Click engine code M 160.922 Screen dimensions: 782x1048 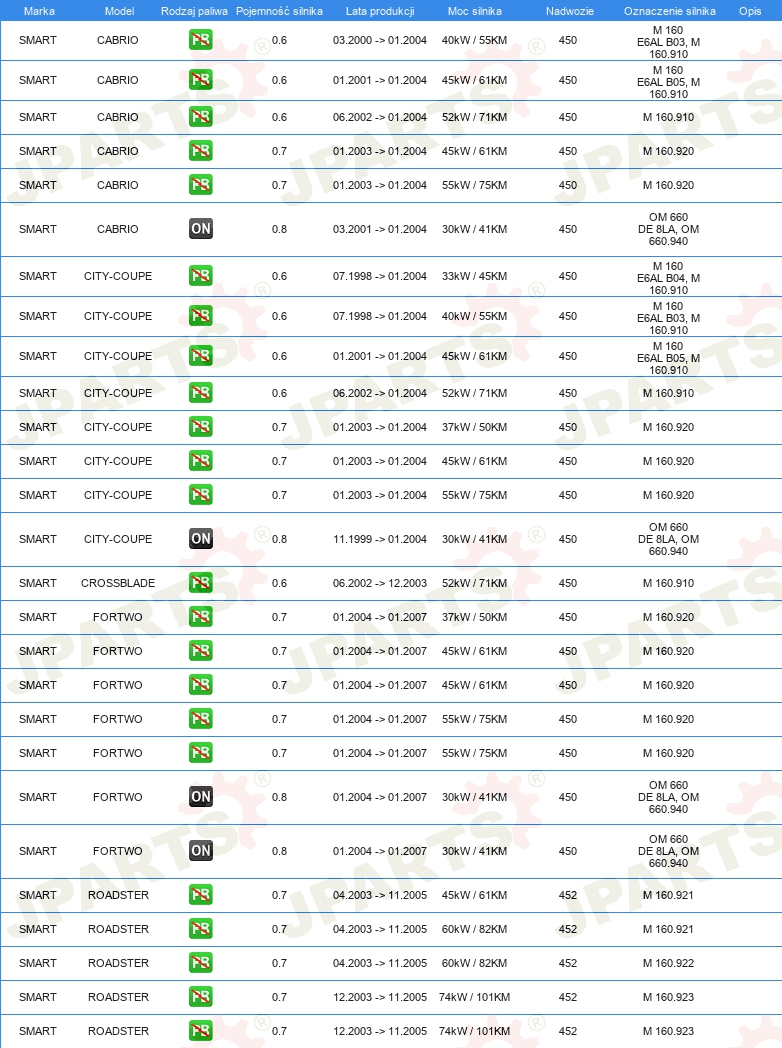[x=668, y=963]
